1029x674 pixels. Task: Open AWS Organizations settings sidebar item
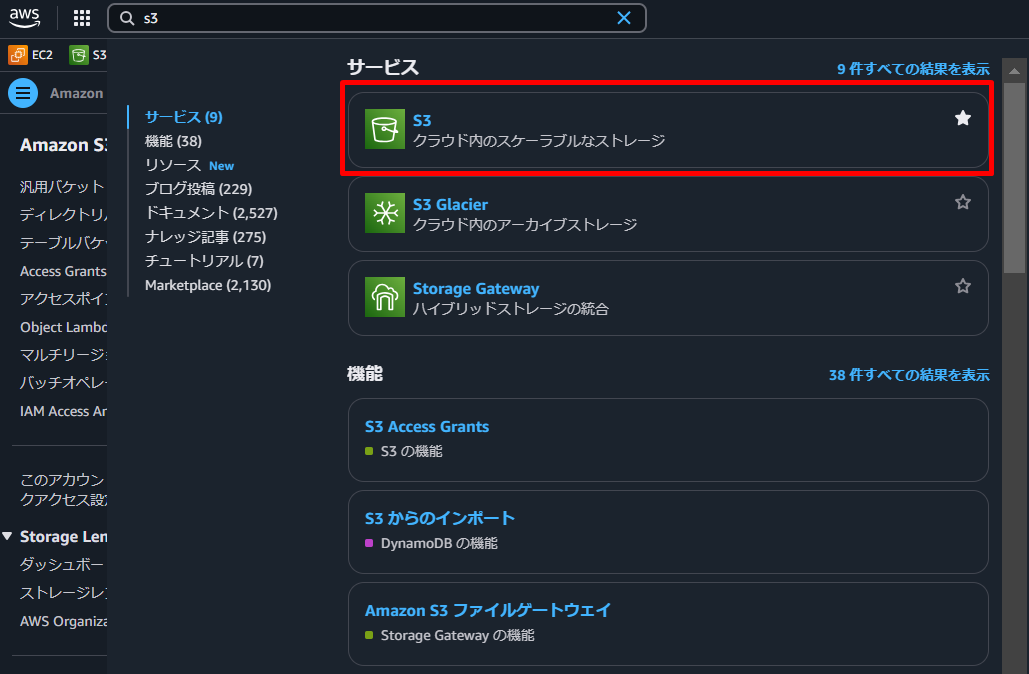click(63, 621)
